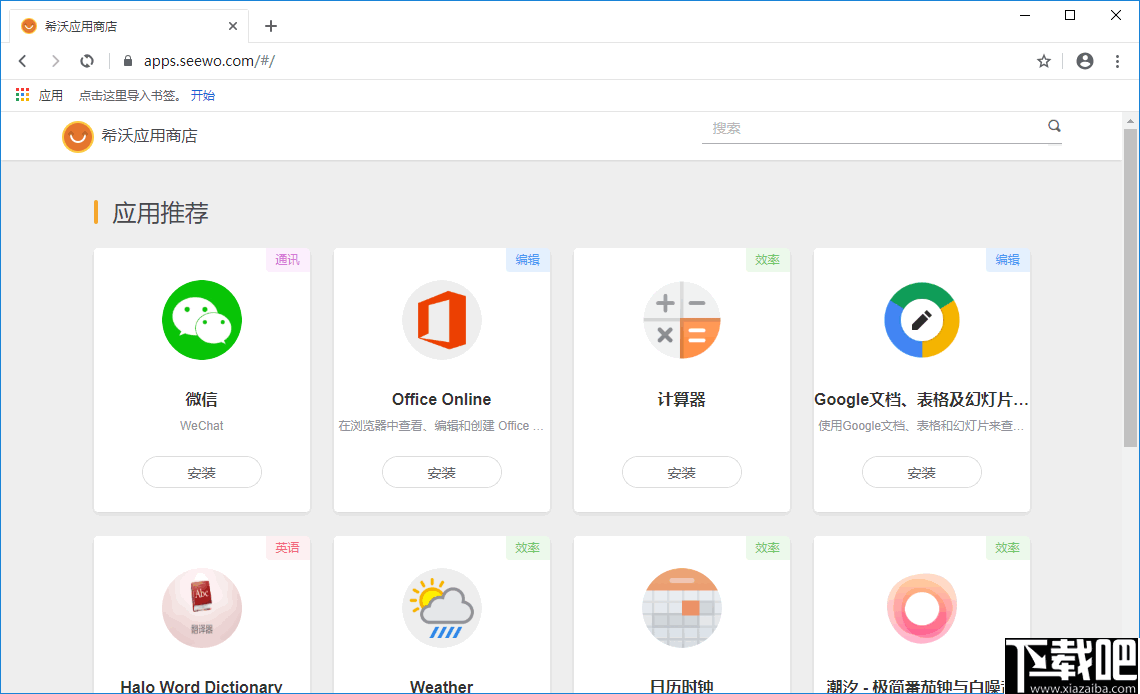The height and width of the screenshot is (694, 1140).
Task: Click the Google Docs pencil icon
Action: pyautogui.click(x=921, y=320)
